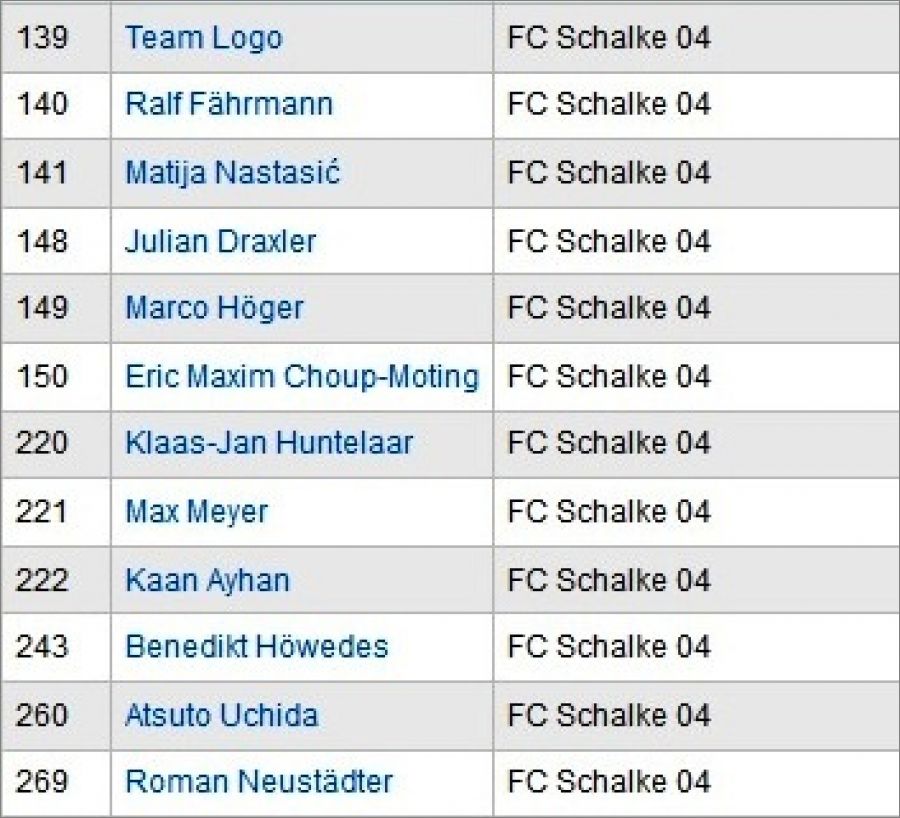Select Kaan Ayhan's link
Viewport: 900px width, 818px height.
[207, 580]
